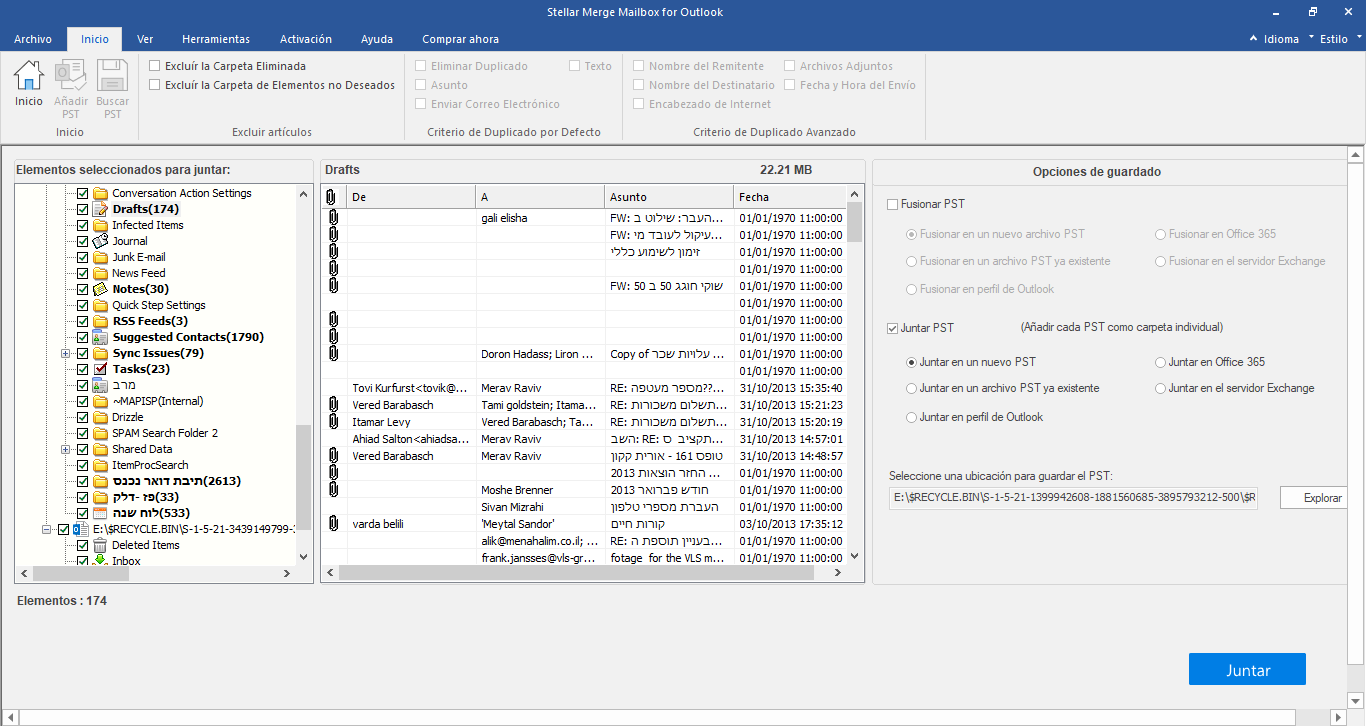Click the Inbox green arrow icon
This screenshot has width=1366, height=726.
[101, 560]
